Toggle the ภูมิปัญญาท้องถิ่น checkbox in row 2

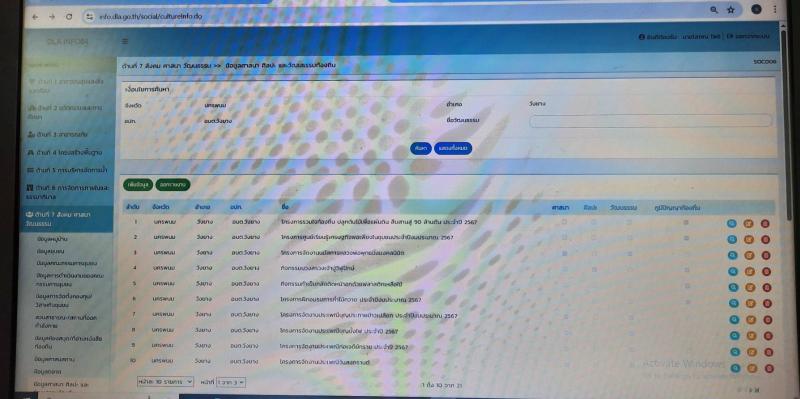(x=686, y=238)
